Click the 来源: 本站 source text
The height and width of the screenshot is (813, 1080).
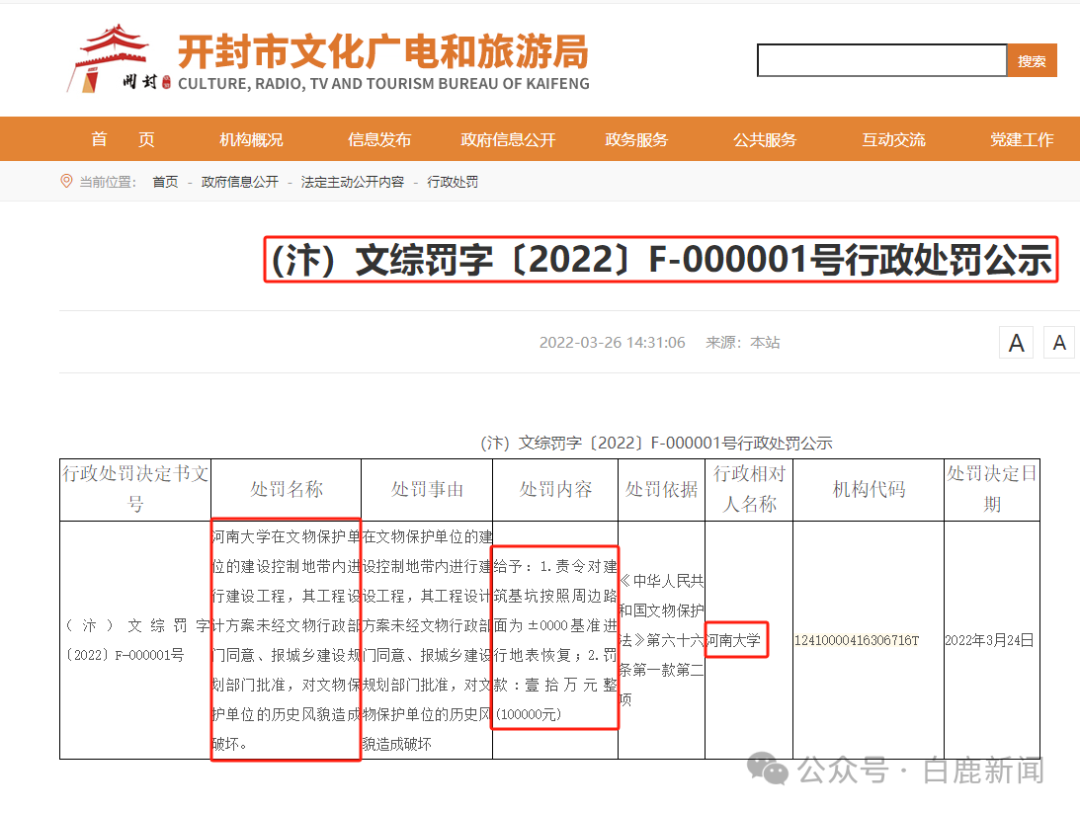742,342
